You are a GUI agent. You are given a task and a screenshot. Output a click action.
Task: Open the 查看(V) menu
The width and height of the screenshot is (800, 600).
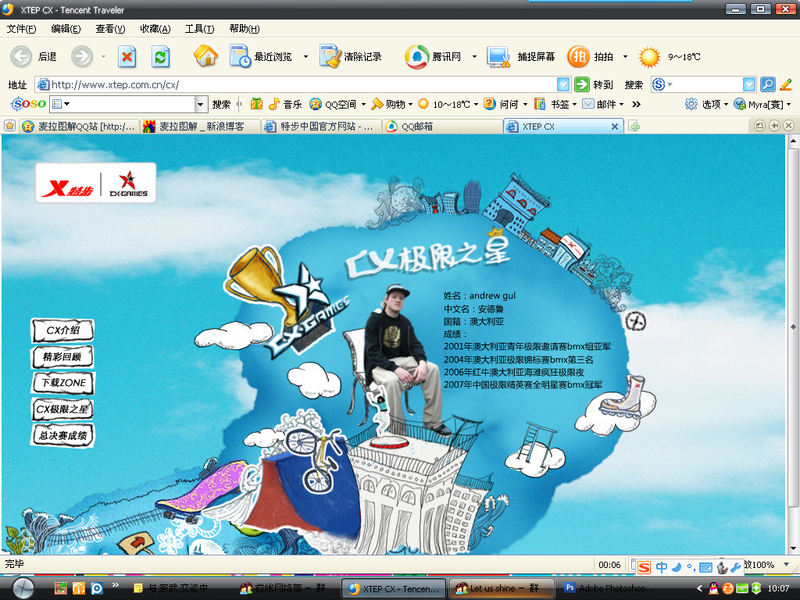(110, 29)
